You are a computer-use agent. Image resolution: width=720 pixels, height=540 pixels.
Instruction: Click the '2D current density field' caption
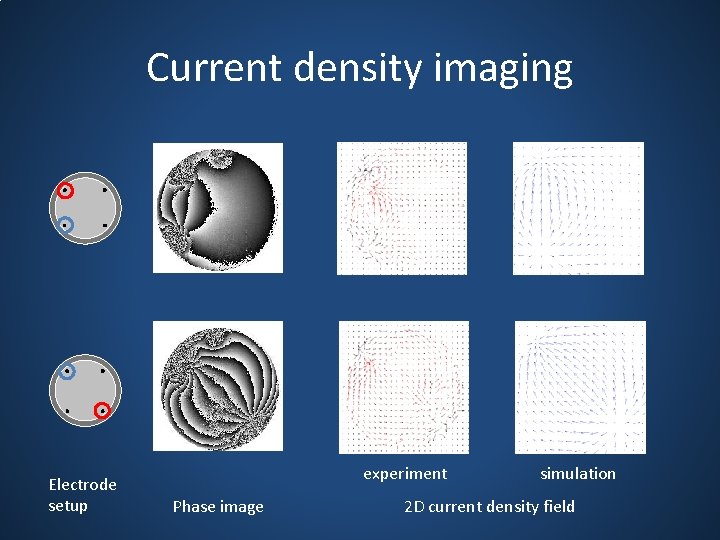tap(489, 506)
